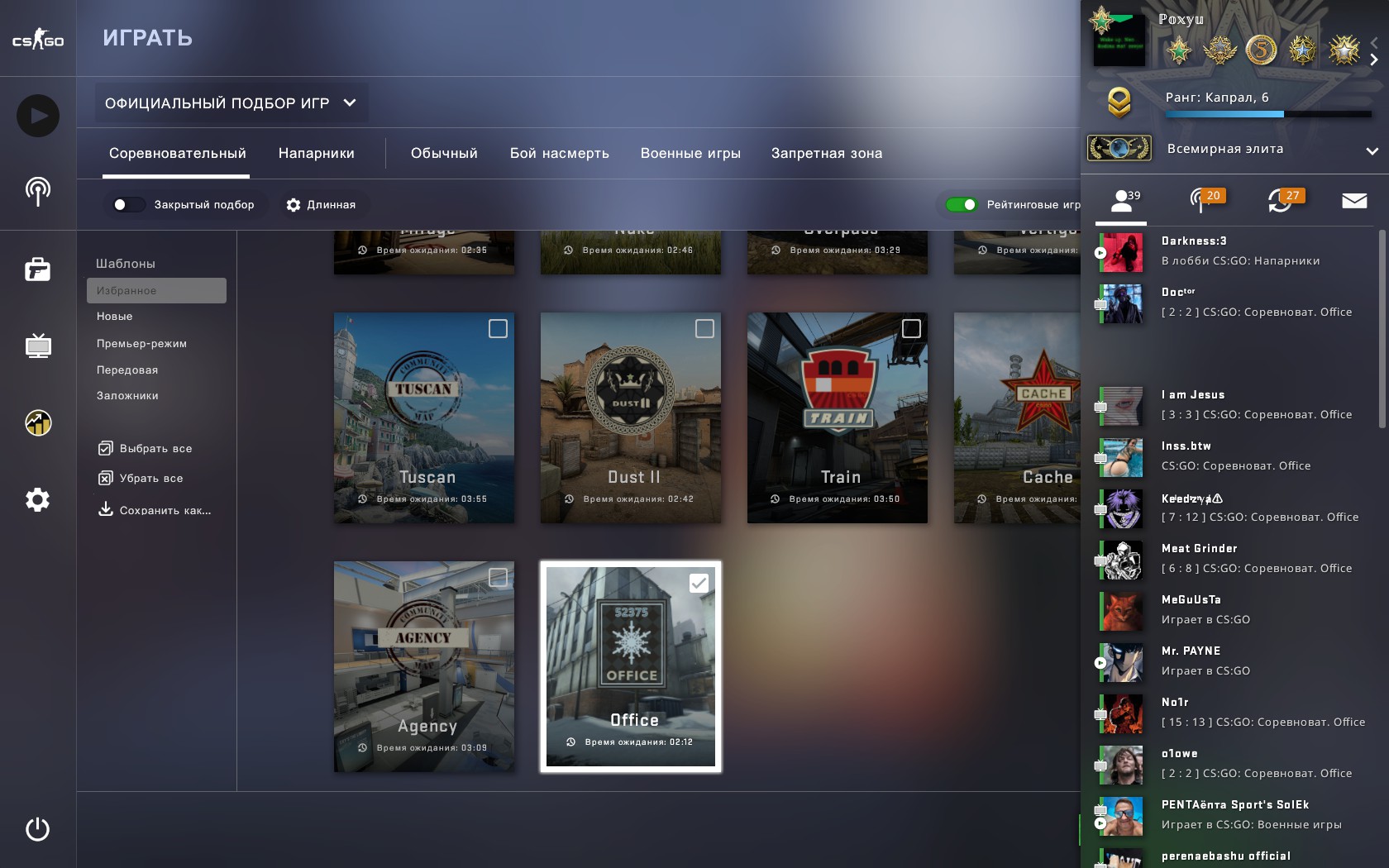Expand the Всемирная элита rank section
Screen dimensions: 1389x868
point(1372,150)
